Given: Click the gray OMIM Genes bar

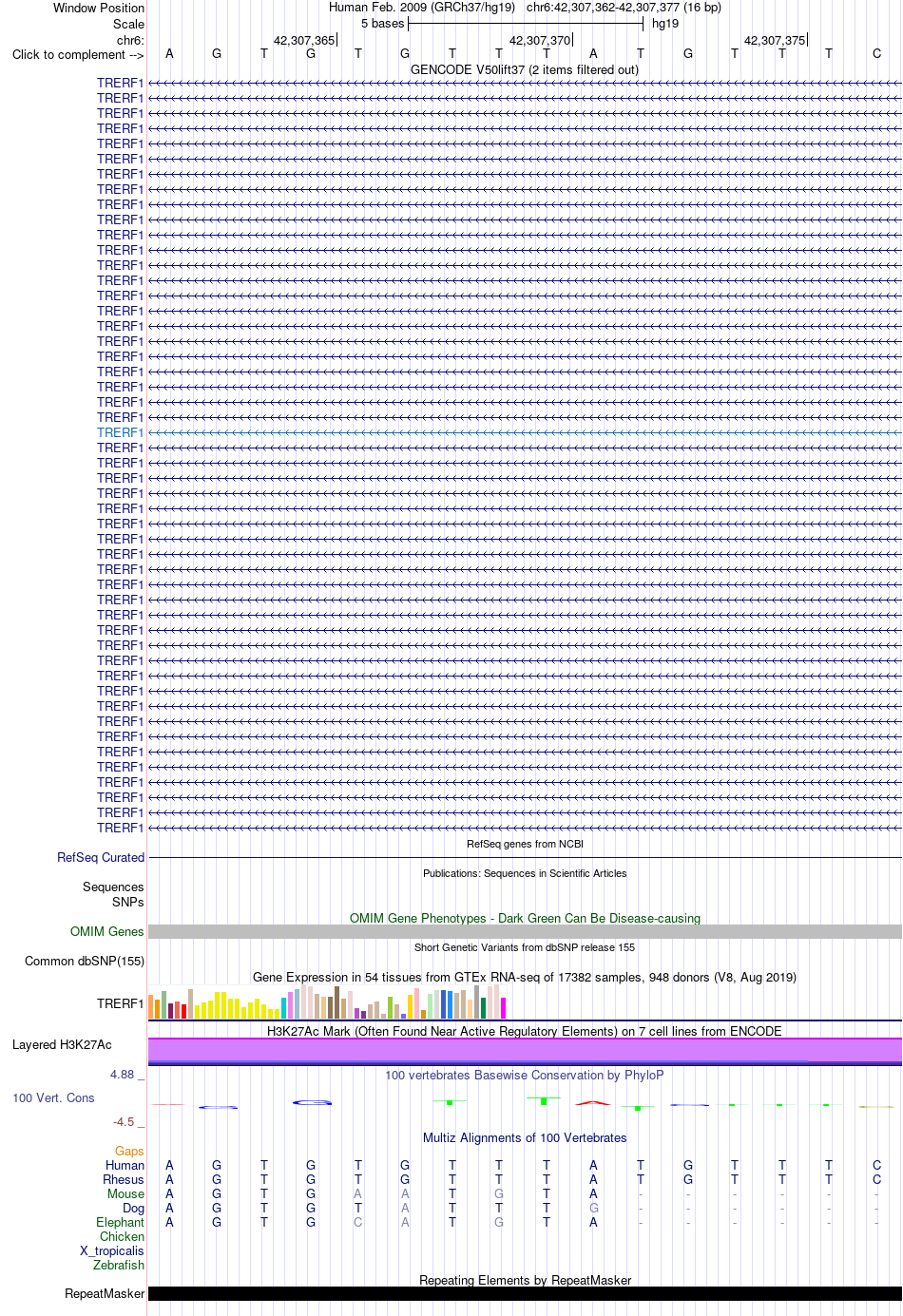Looking at the screenshot, I should point(525,932).
